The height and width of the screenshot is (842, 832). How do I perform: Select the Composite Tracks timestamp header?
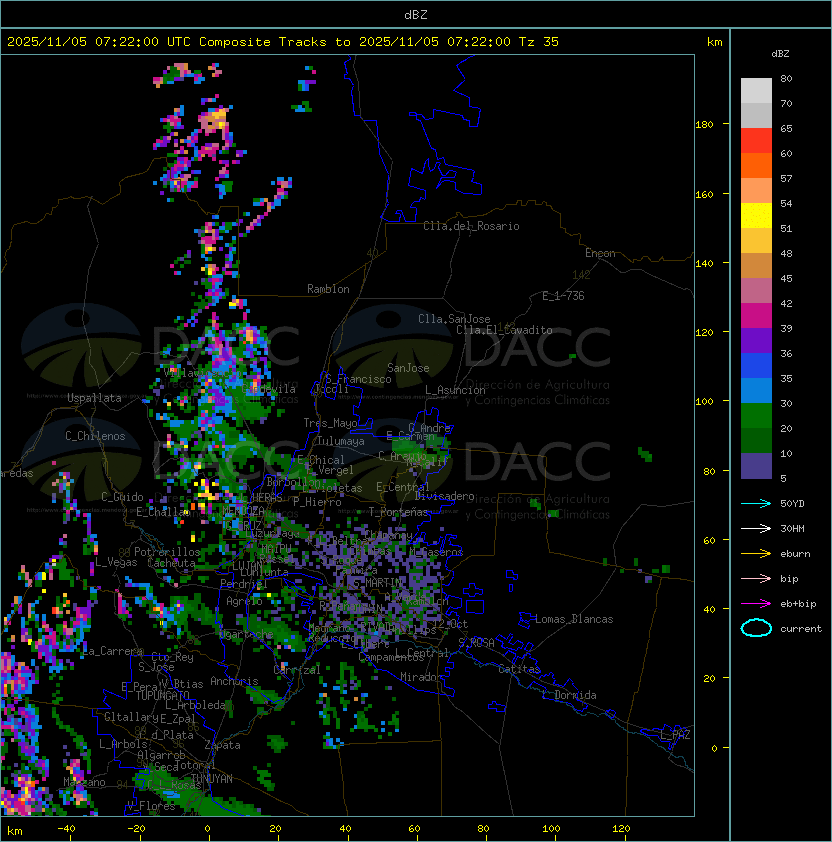coord(283,42)
